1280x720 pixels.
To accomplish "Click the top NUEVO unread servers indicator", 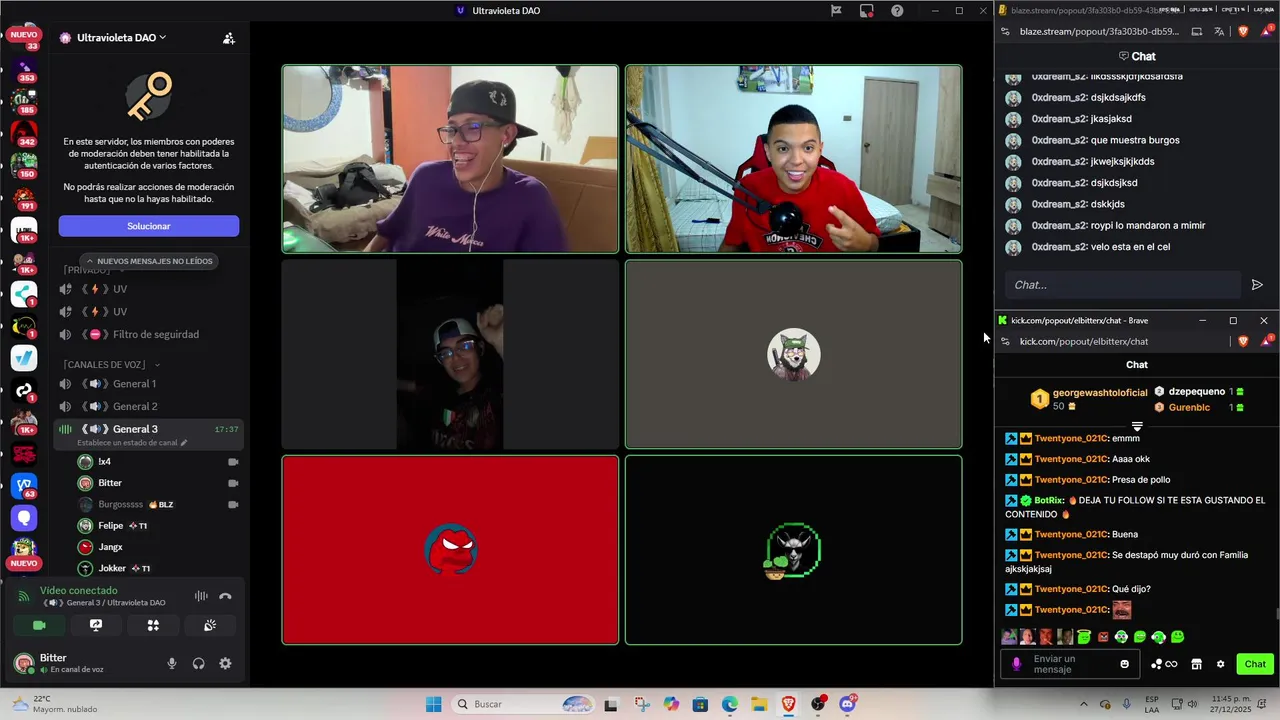I will (x=24, y=35).
